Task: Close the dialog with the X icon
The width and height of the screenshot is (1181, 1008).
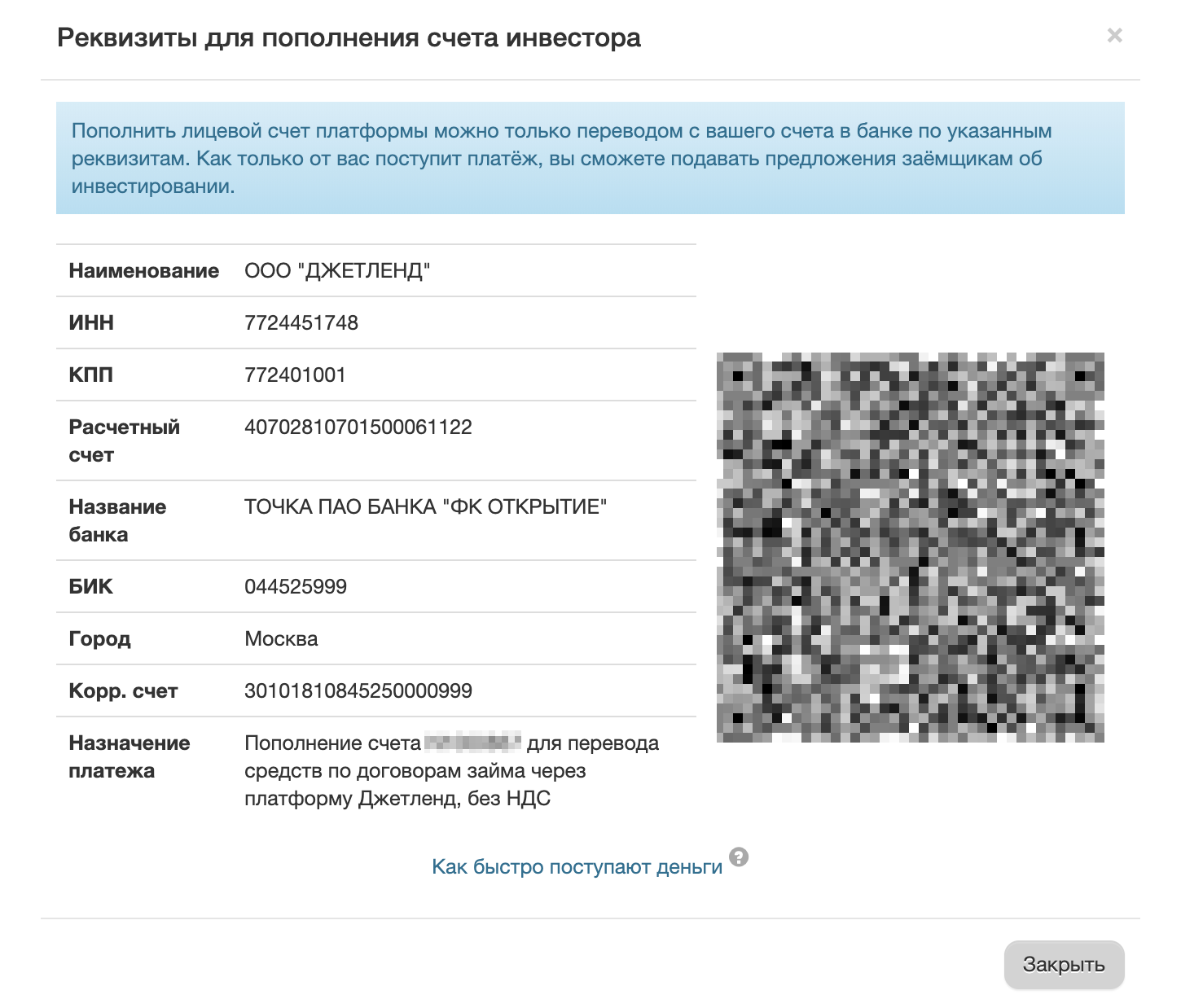Action: (x=1114, y=35)
